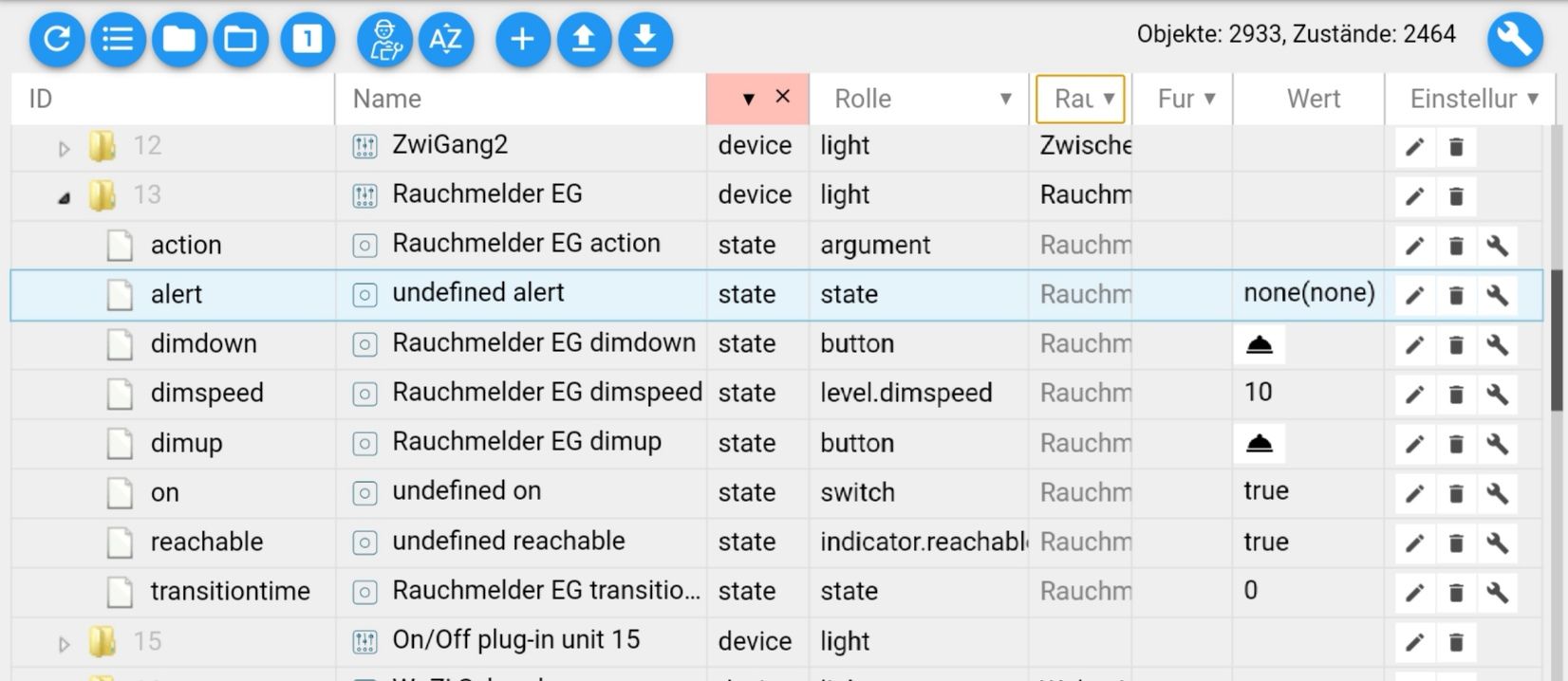Click the Name filter input field
The width and height of the screenshot is (1568, 681).
coord(520,99)
